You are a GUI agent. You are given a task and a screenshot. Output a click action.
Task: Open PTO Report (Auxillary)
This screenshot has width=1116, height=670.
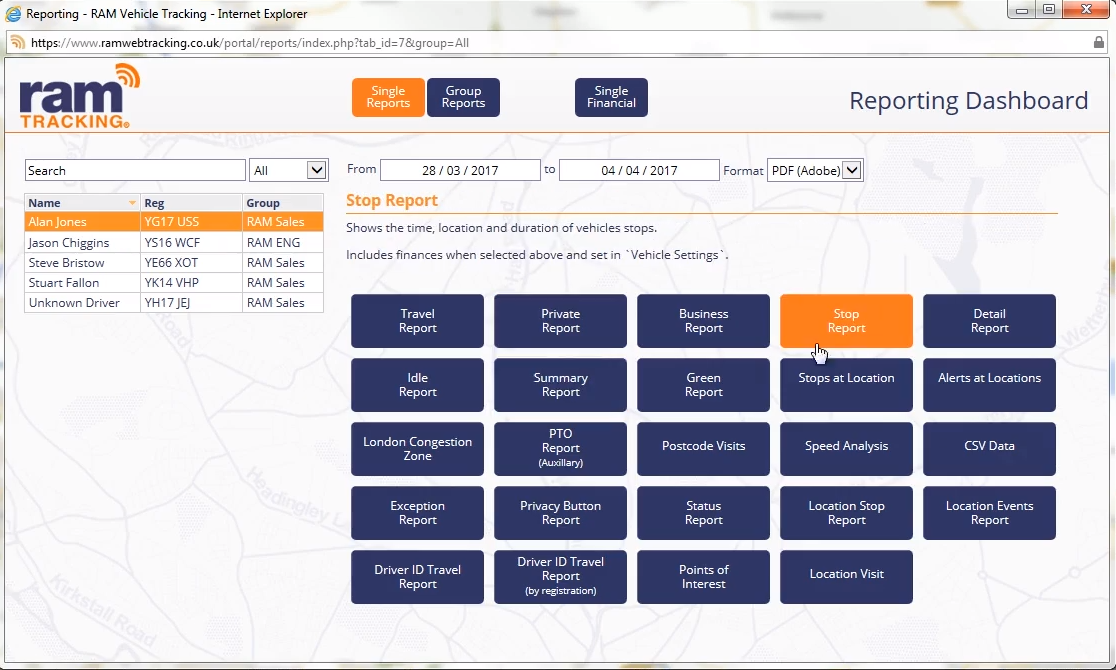(560, 449)
